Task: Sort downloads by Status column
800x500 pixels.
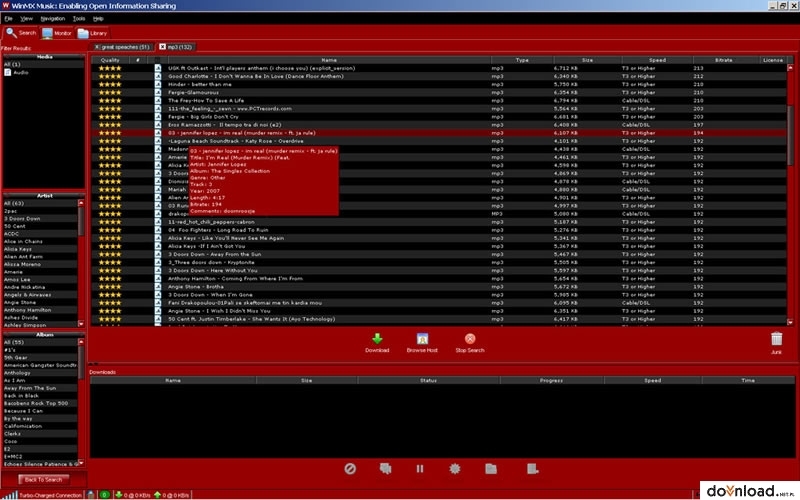Action: (x=428, y=380)
